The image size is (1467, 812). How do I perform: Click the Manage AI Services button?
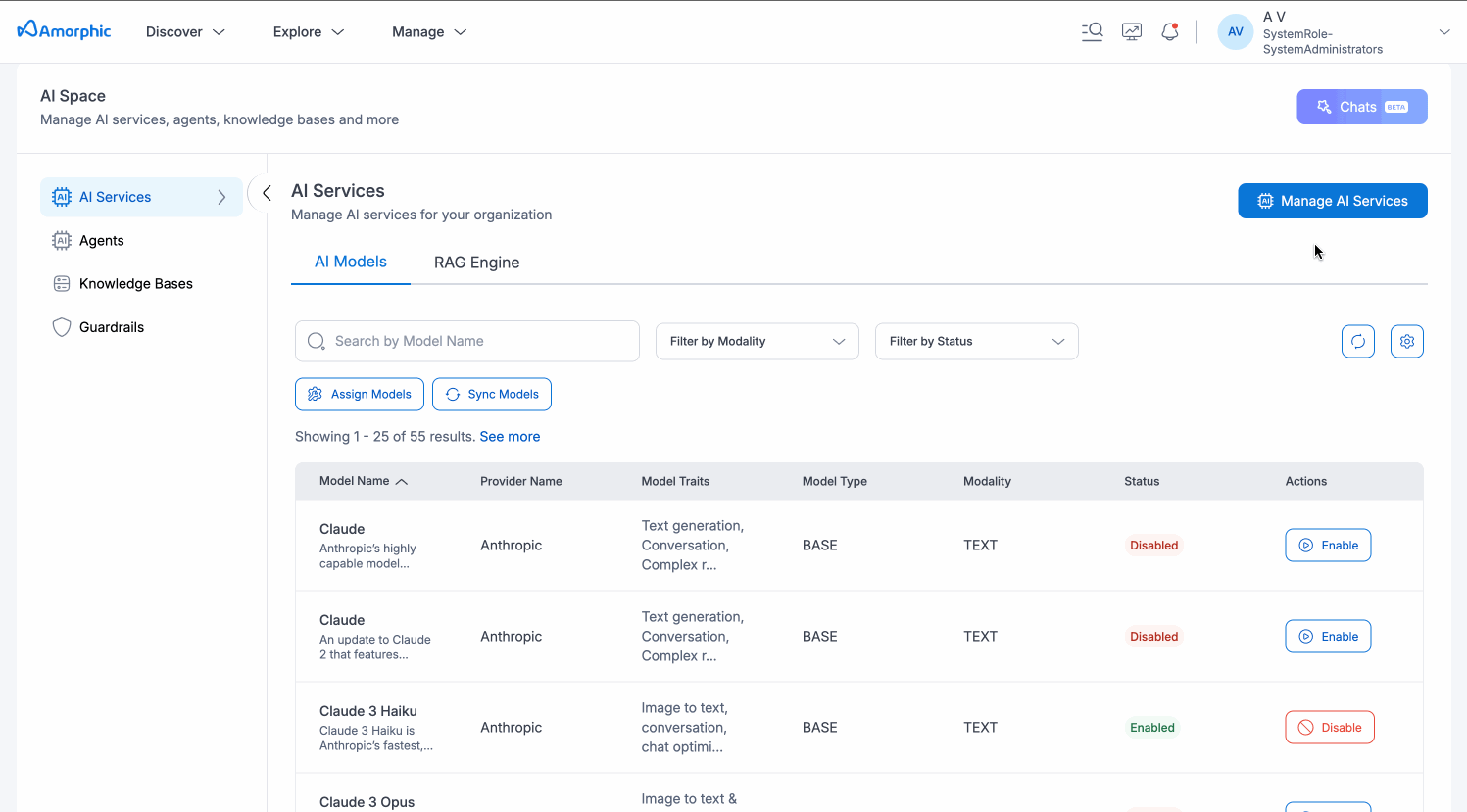[1332, 201]
